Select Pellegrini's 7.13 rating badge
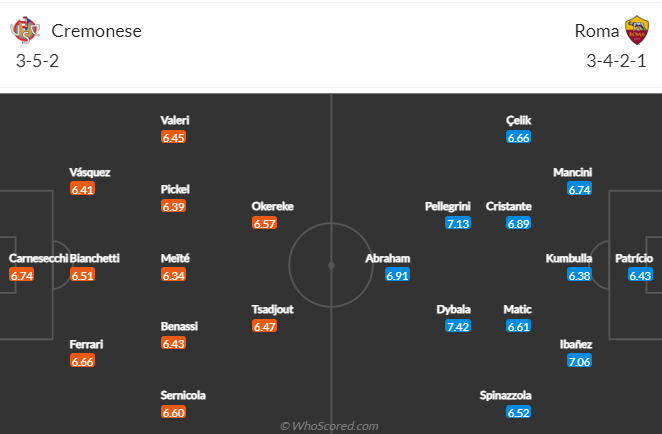662x434 pixels. (x=458, y=223)
